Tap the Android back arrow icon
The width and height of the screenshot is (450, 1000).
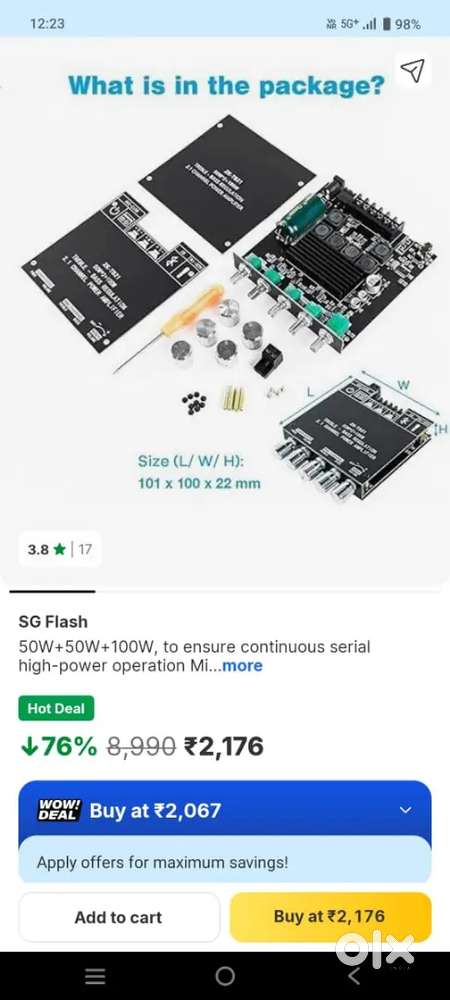(355, 975)
